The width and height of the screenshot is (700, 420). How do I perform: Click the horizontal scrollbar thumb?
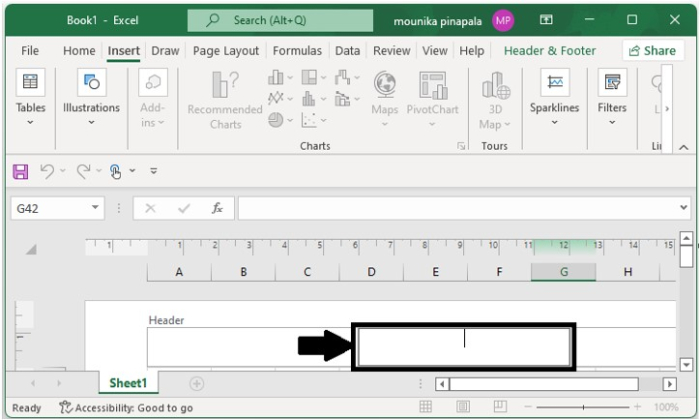[x=544, y=384]
